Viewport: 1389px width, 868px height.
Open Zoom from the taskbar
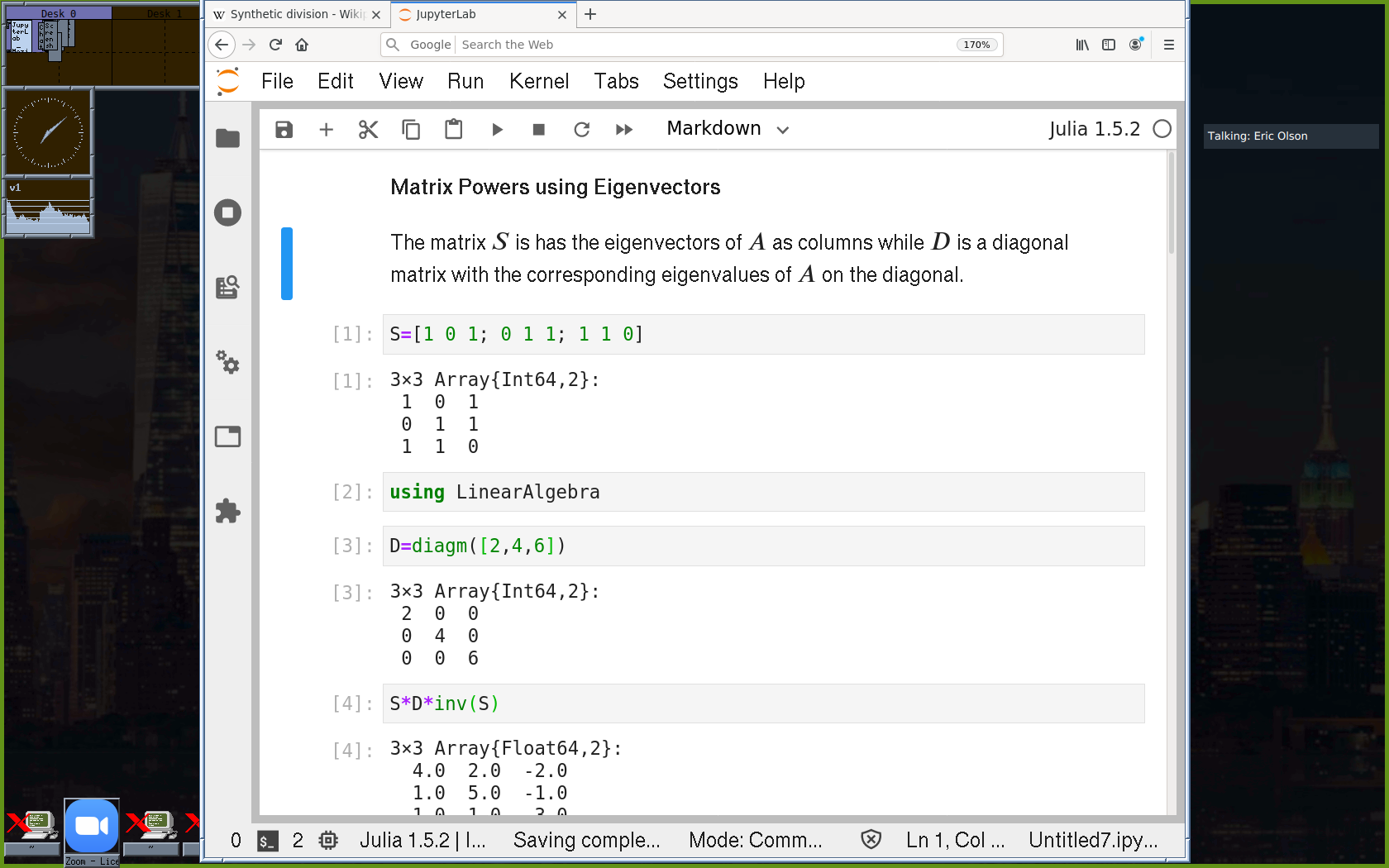(x=92, y=826)
